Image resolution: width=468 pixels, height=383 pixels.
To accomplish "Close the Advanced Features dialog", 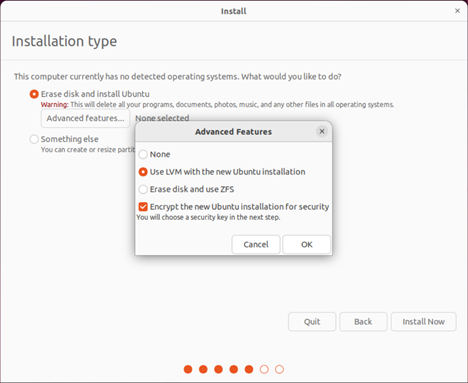I will coord(322,131).
